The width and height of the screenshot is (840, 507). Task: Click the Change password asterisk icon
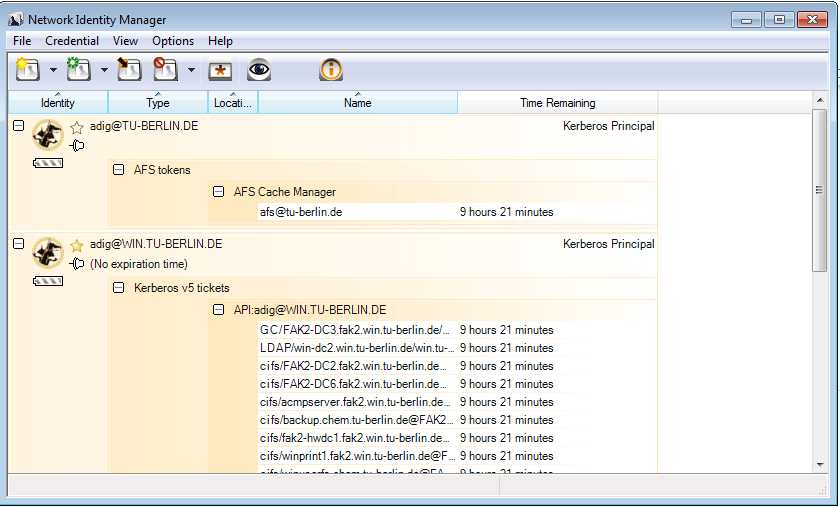point(220,70)
